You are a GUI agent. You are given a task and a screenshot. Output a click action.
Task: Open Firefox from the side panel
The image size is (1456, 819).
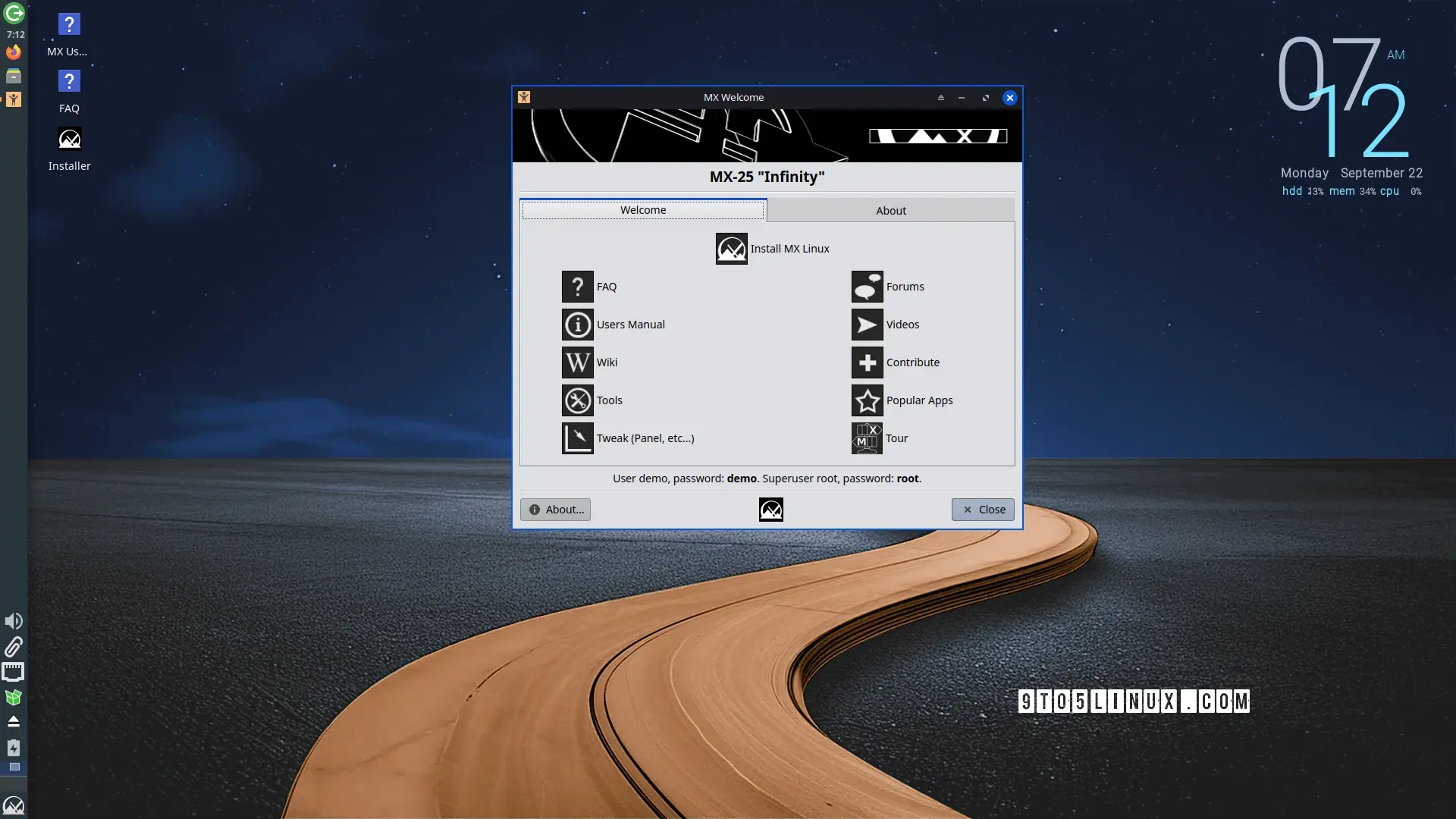point(14,52)
